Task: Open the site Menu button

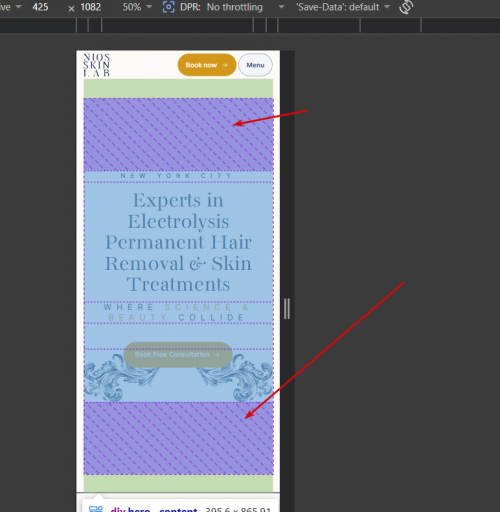Action: [255, 65]
